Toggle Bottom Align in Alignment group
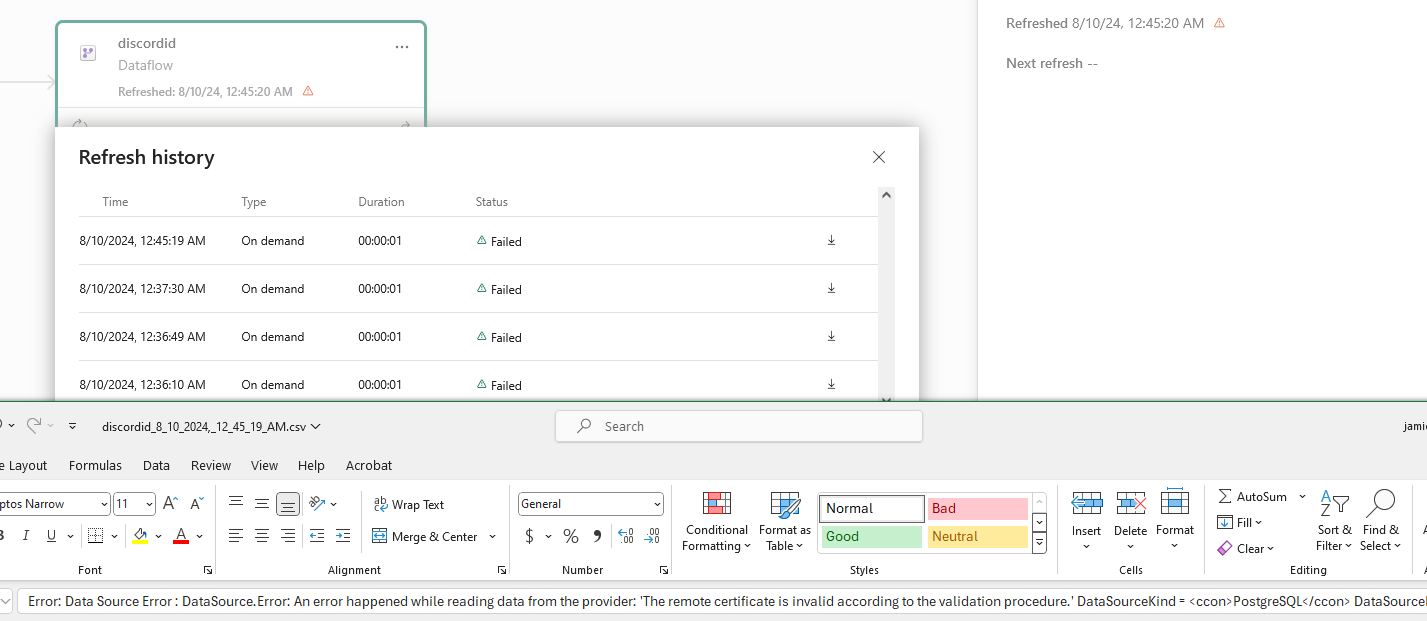Viewport: 1427px width, 621px height. pos(288,504)
